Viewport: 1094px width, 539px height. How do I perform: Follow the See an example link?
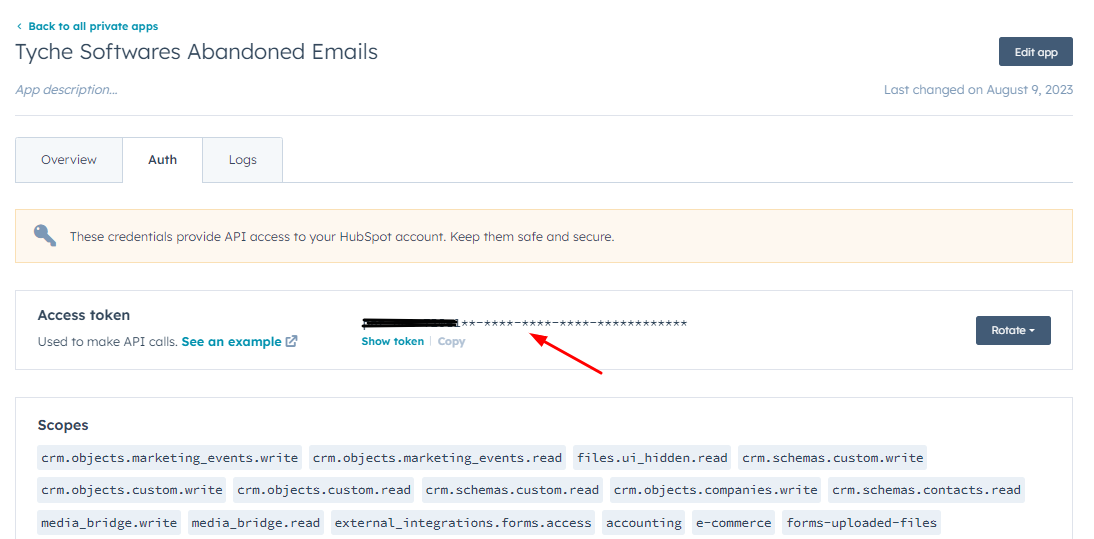coord(232,342)
